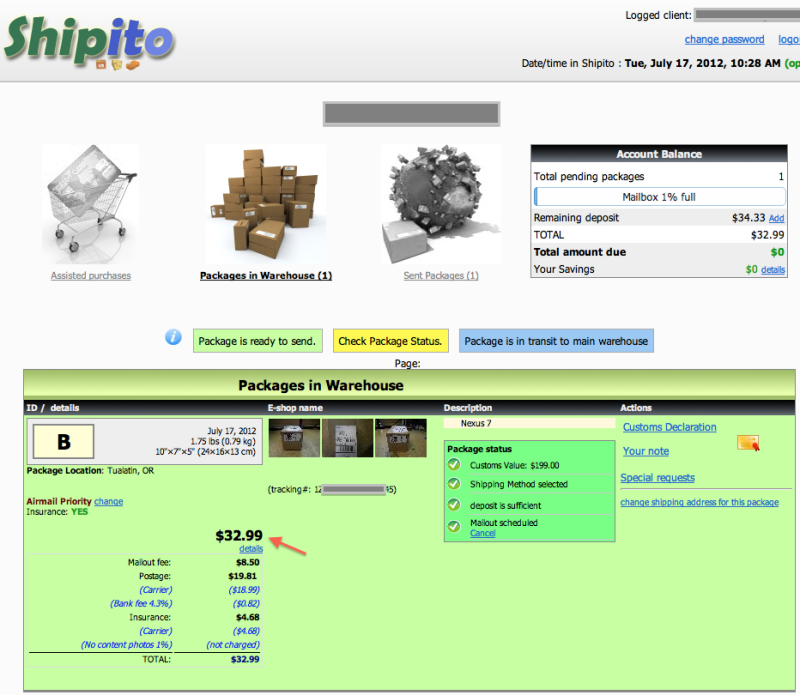Click the Mailbox 1% full progress bar
This screenshot has width=800, height=695.
659,197
